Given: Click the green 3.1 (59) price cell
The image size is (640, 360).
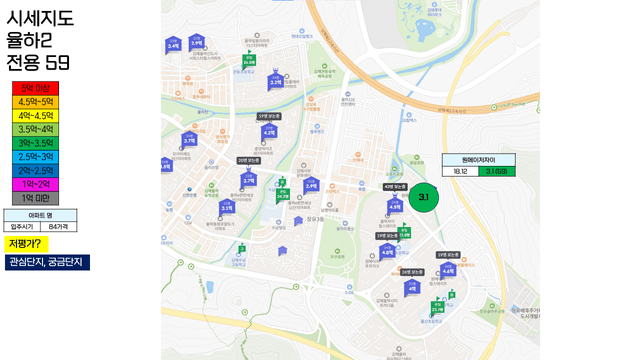Looking at the screenshot, I should (497, 171).
